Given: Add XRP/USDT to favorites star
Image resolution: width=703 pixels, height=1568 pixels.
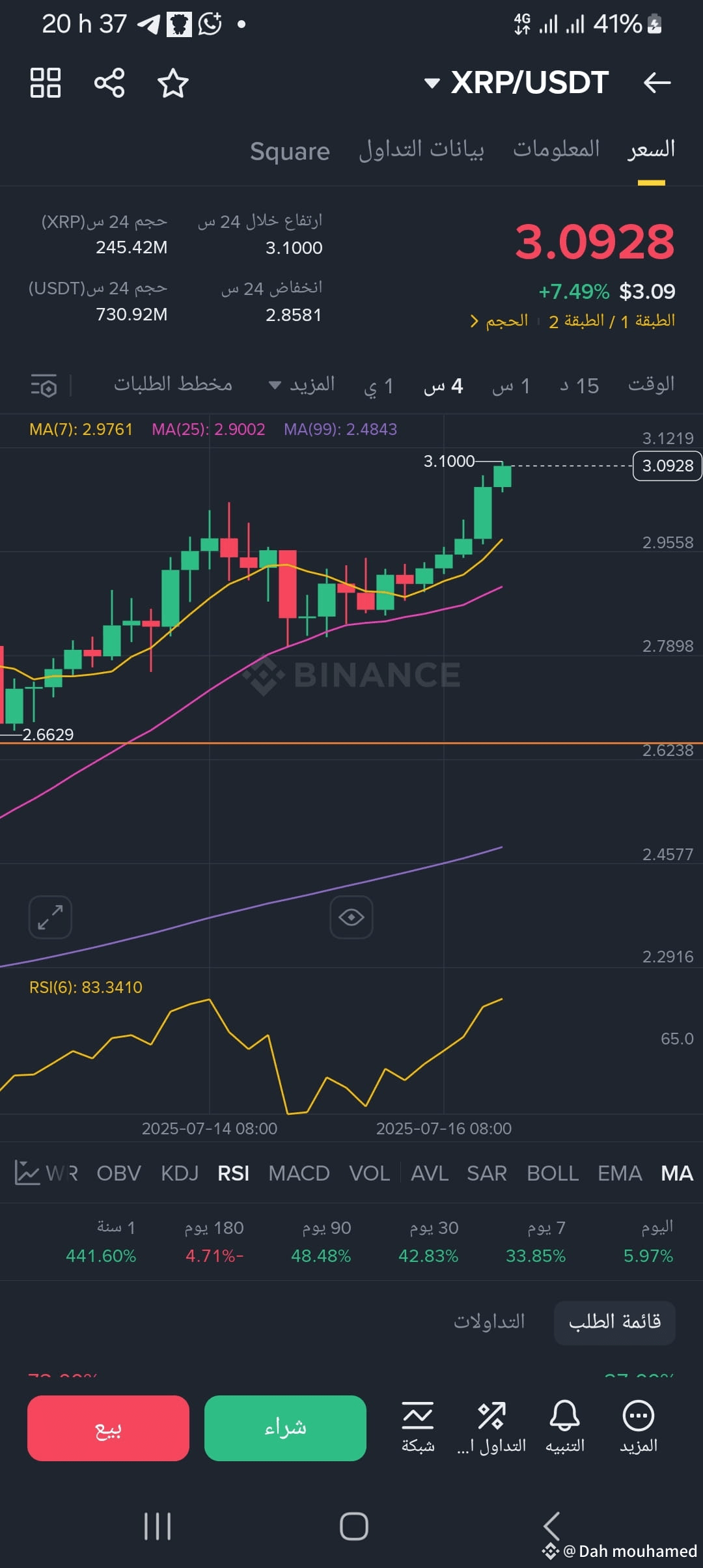Looking at the screenshot, I should click(x=173, y=83).
